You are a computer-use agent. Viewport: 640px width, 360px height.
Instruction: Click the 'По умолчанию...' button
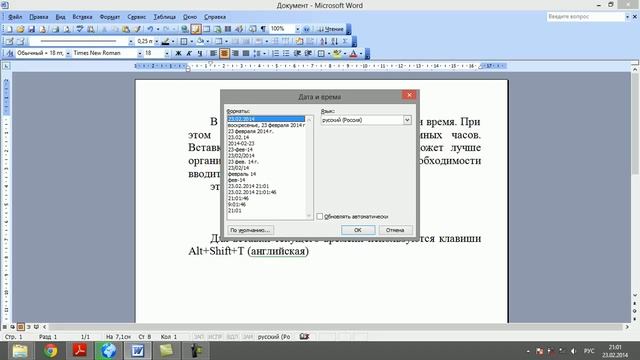(250, 230)
